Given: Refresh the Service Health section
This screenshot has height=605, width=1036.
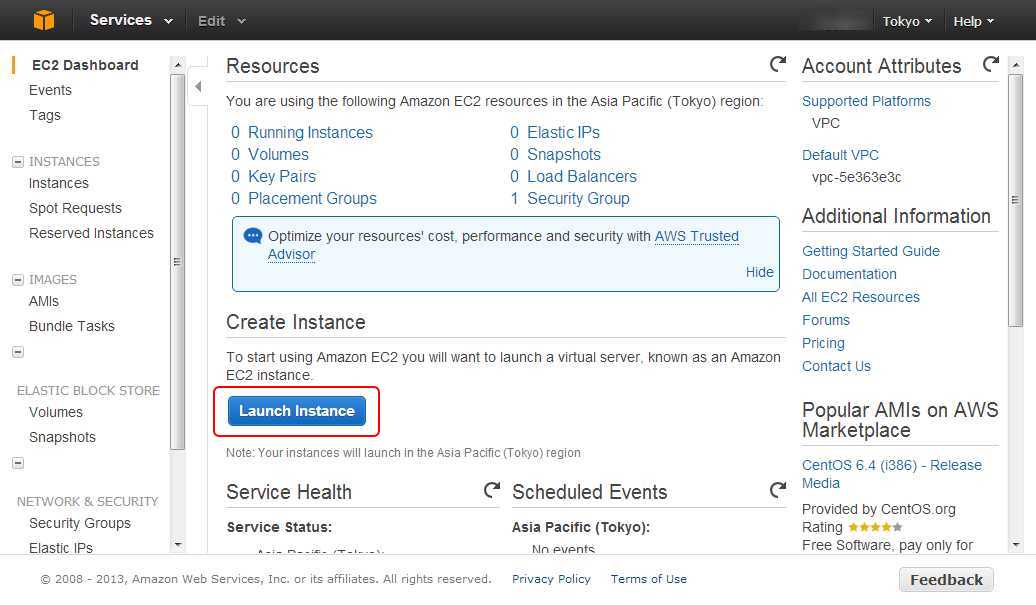Looking at the screenshot, I should pyautogui.click(x=491, y=490).
